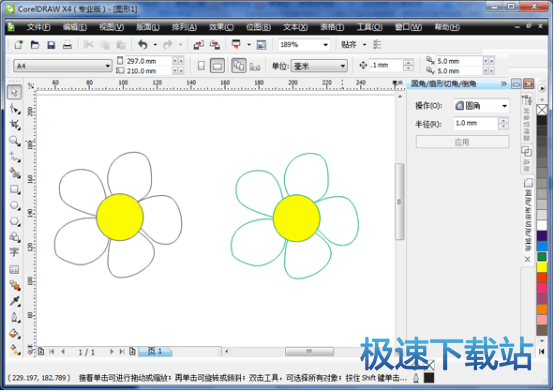The image size is (554, 391).
Task: Click the 应用 apply button
Action: click(462, 142)
